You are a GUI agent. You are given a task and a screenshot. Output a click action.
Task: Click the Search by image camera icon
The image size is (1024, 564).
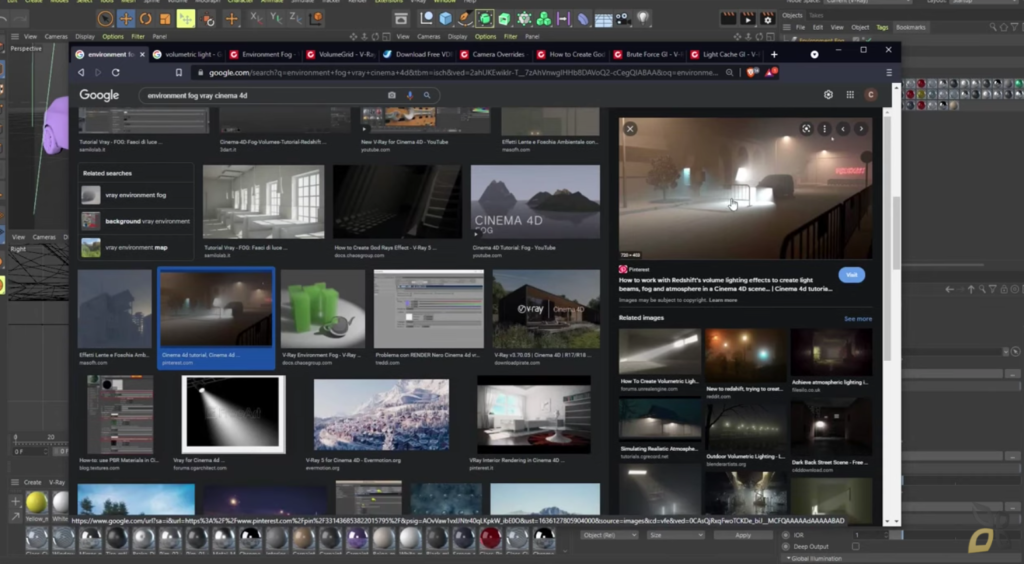(x=392, y=95)
